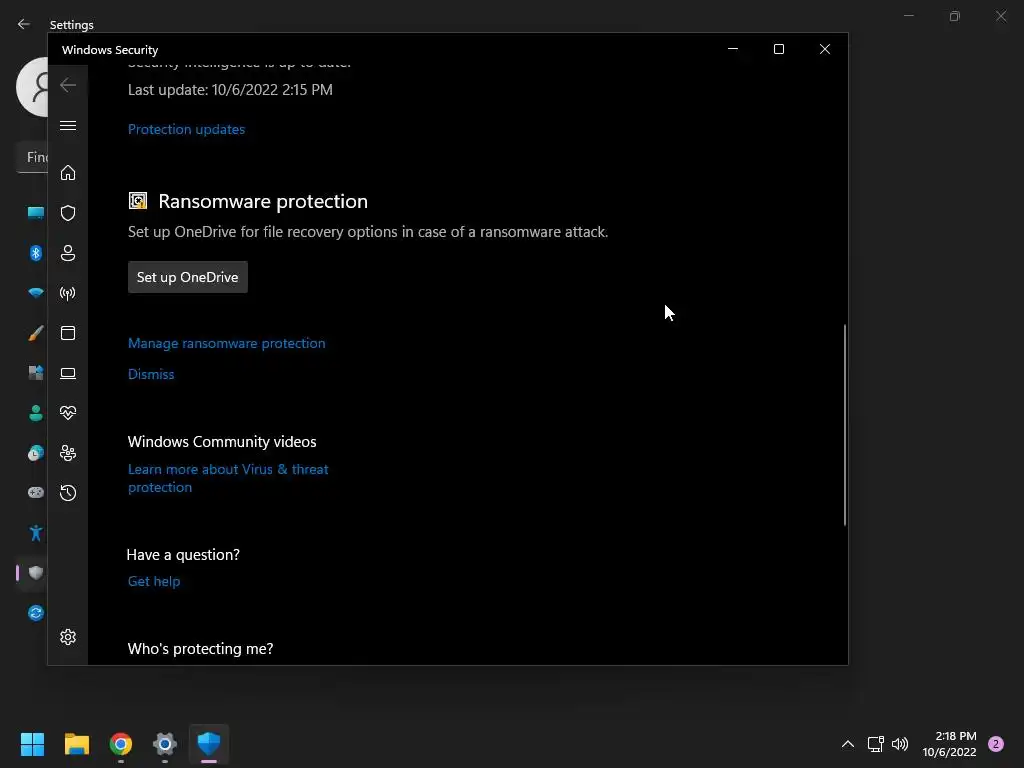Screen dimensions: 1024x768
Task: Open notification center badge showing 2
Action: pyautogui.click(x=996, y=744)
